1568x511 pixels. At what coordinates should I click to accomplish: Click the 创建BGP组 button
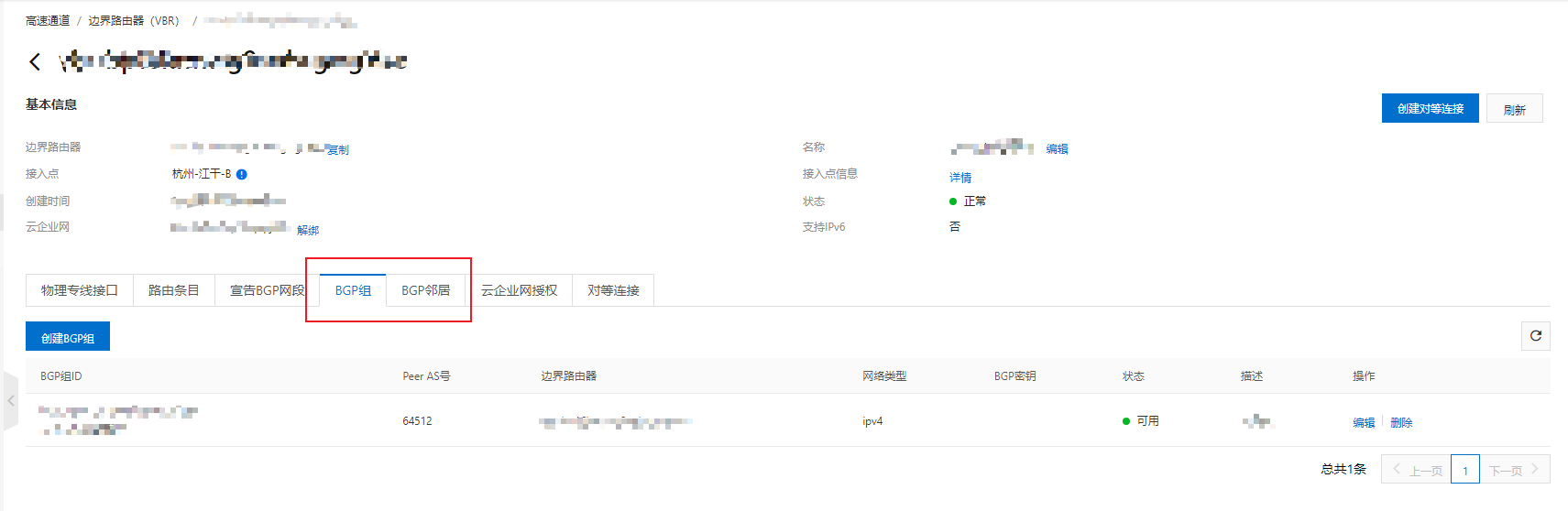pos(68,337)
